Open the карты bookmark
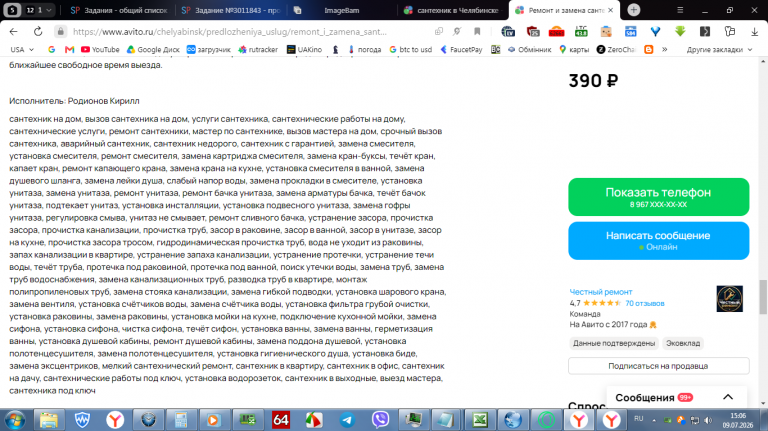 click(x=574, y=49)
